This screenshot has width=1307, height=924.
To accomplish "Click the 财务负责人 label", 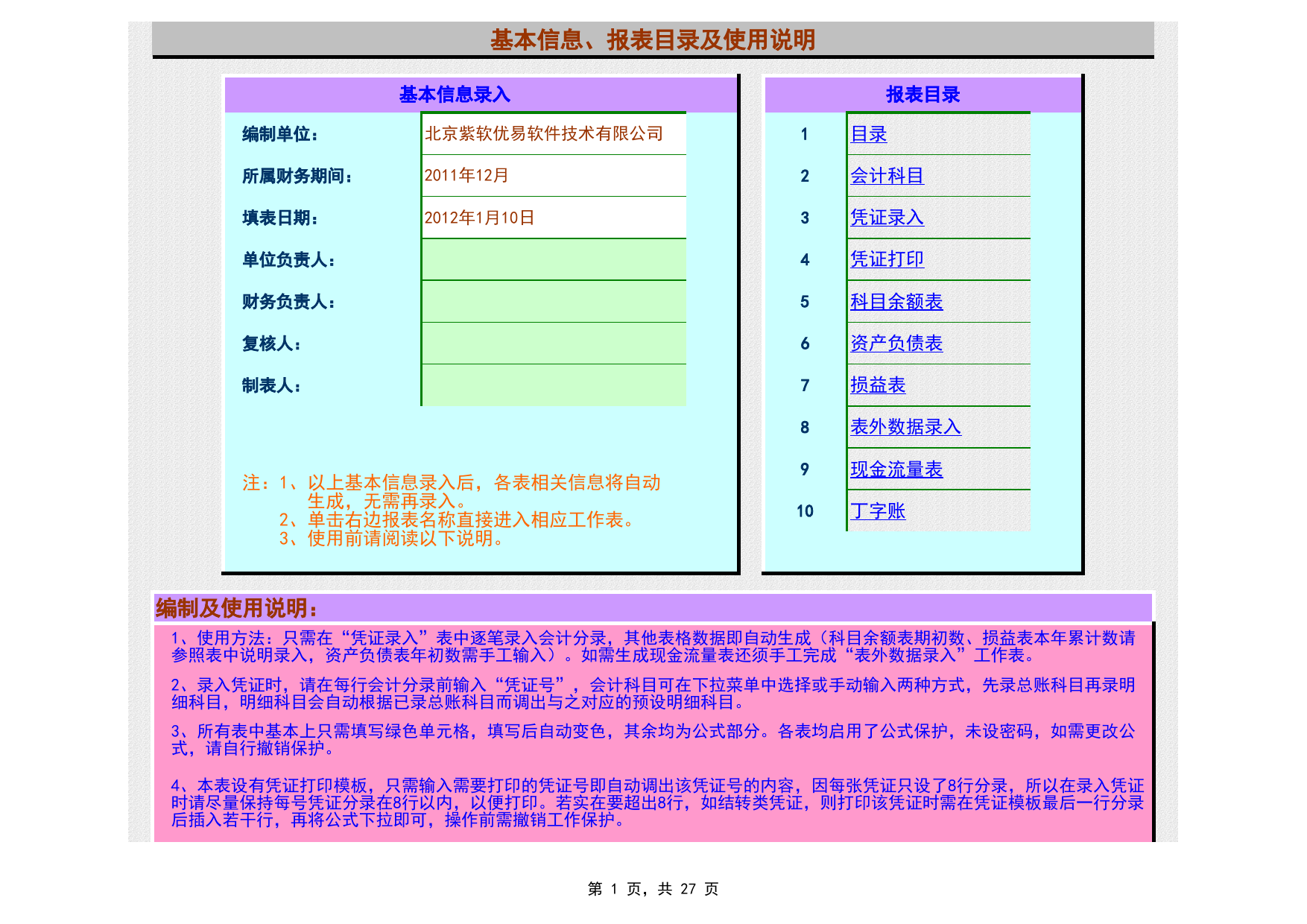I will (x=288, y=302).
